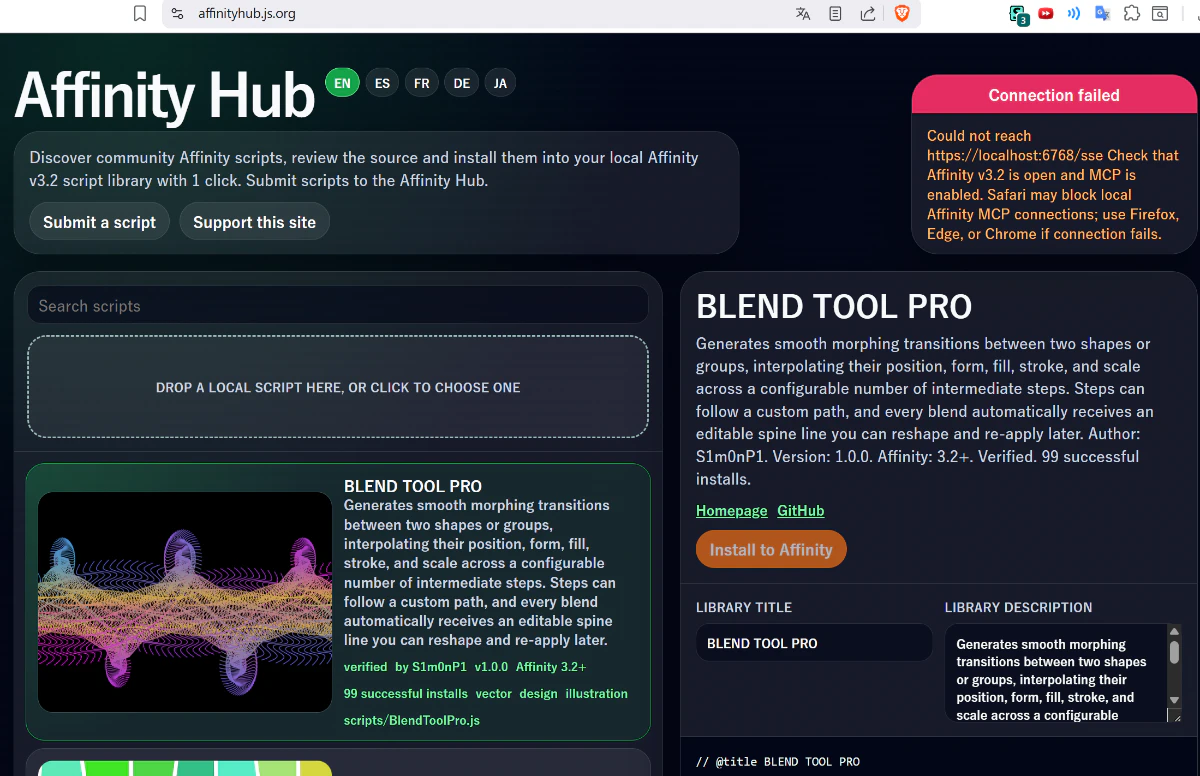Click the affinityhub.js.org address bar
Screen dimensions: 1200x776
246,14
